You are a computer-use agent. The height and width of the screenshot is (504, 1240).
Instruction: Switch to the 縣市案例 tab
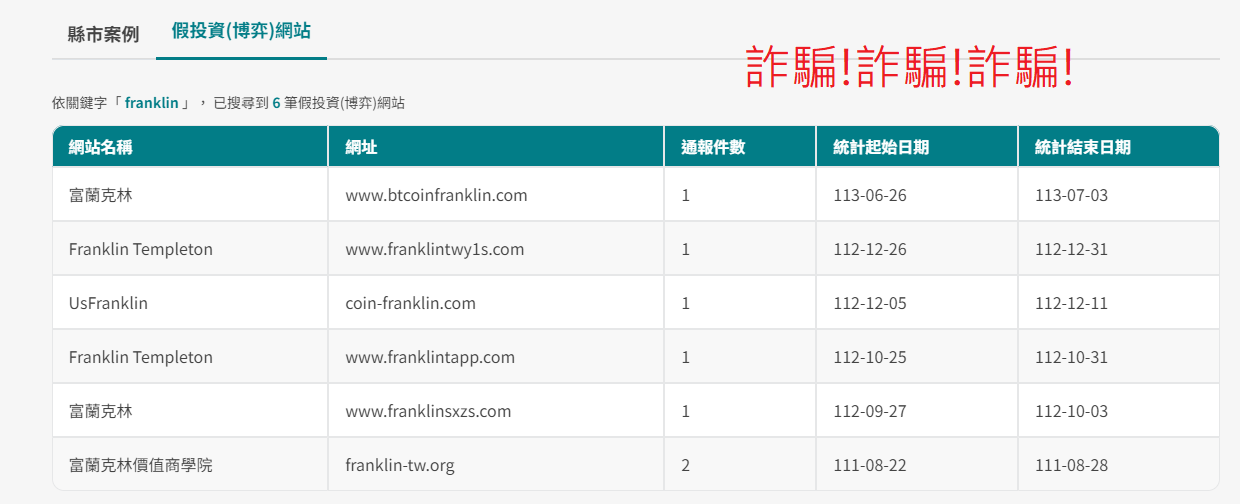(x=103, y=33)
